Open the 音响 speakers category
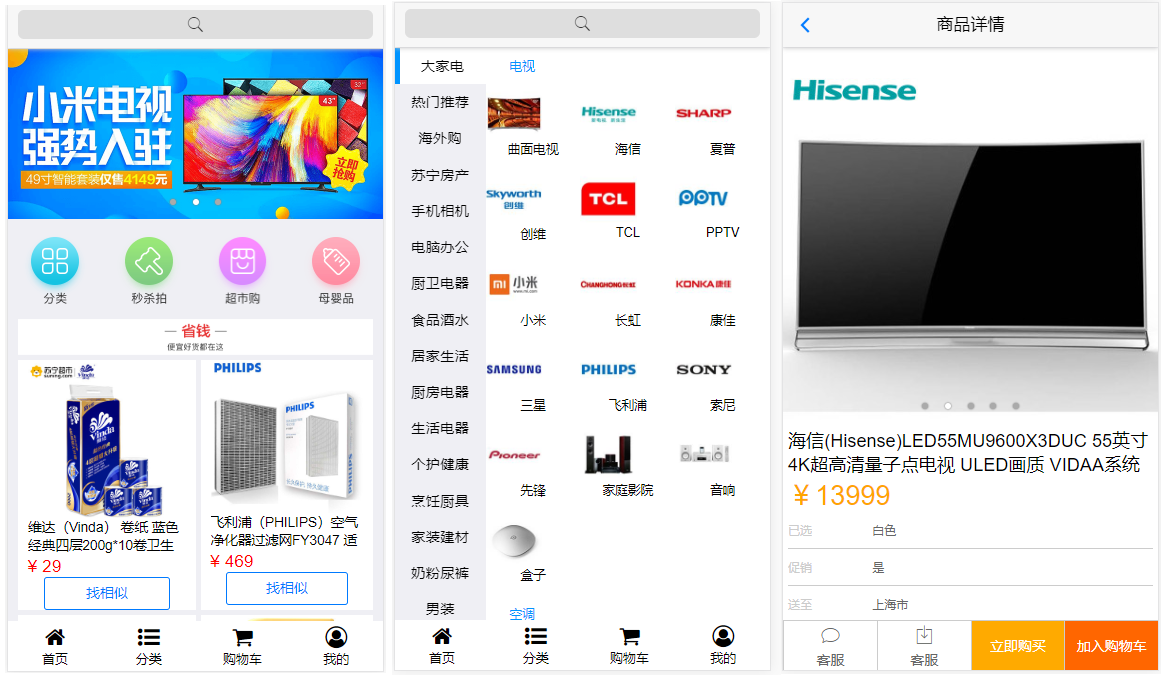Image resolution: width=1165 pixels, height=676 pixels. click(703, 453)
